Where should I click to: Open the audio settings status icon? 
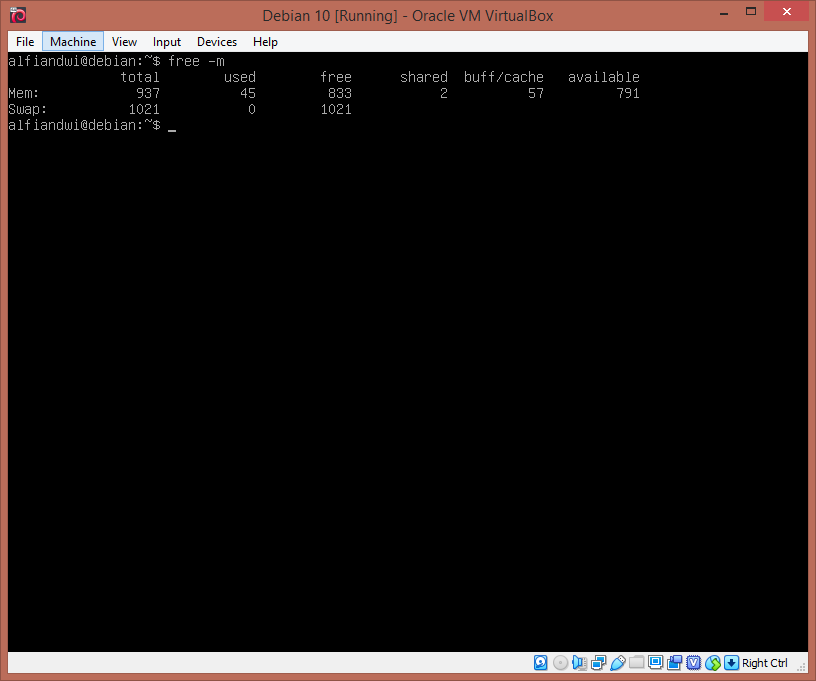[579, 662]
